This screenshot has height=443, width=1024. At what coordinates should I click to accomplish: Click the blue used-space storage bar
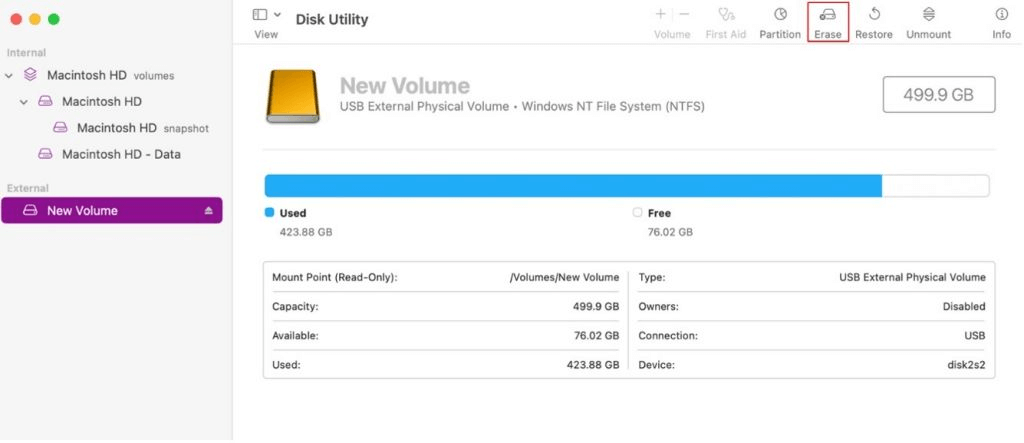click(x=572, y=186)
